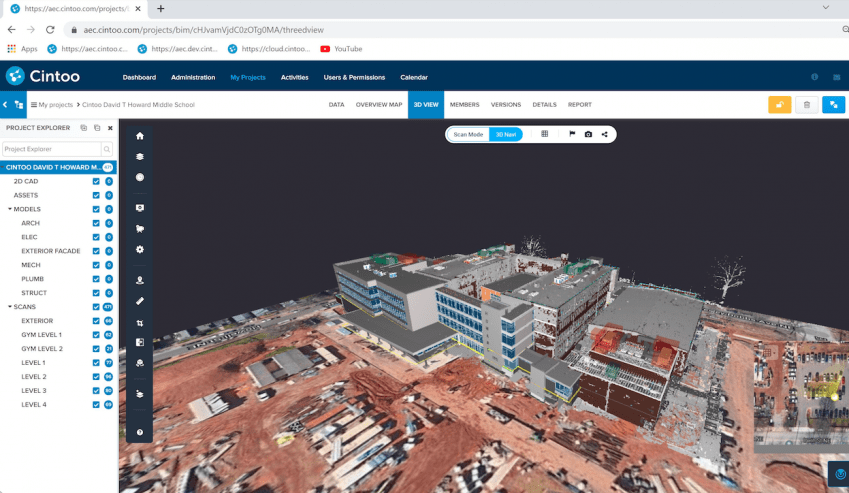Collapse the SCANS tree group

(x=10, y=307)
